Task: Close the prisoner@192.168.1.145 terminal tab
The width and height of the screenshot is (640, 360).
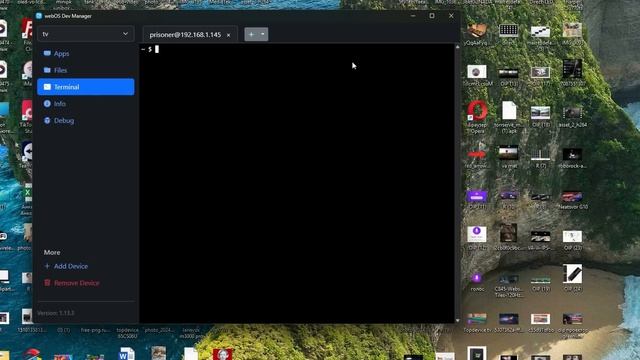Action: point(229,35)
